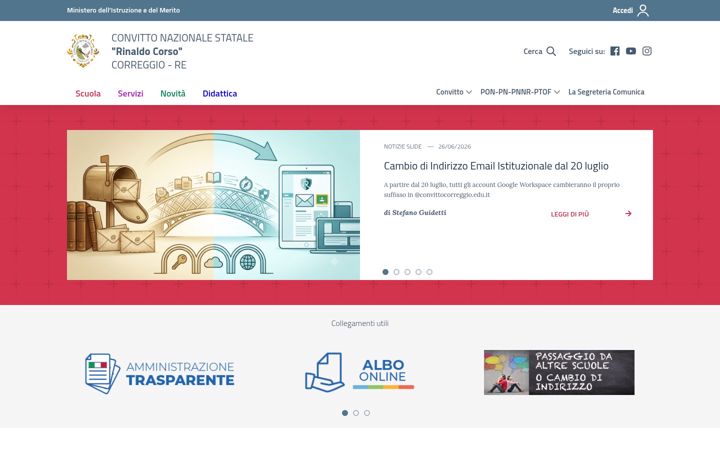This screenshot has width=720, height=450.
Task: Open Passaggio da altre scuole banner
Action: pyautogui.click(x=559, y=372)
